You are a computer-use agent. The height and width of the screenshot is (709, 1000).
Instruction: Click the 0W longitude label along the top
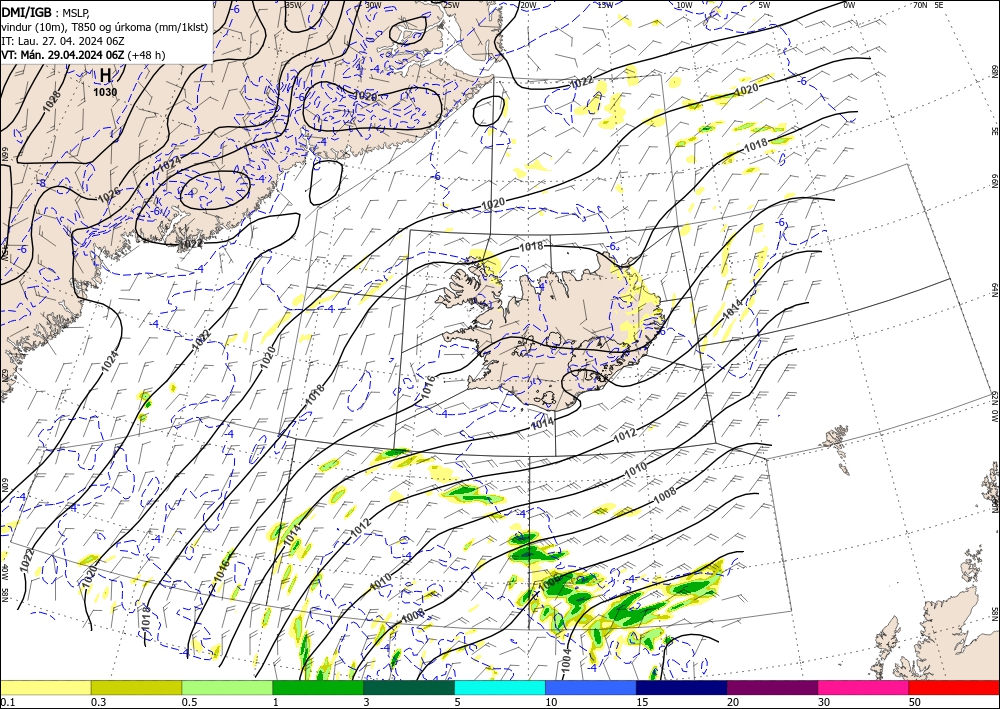[x=849, y=5]
